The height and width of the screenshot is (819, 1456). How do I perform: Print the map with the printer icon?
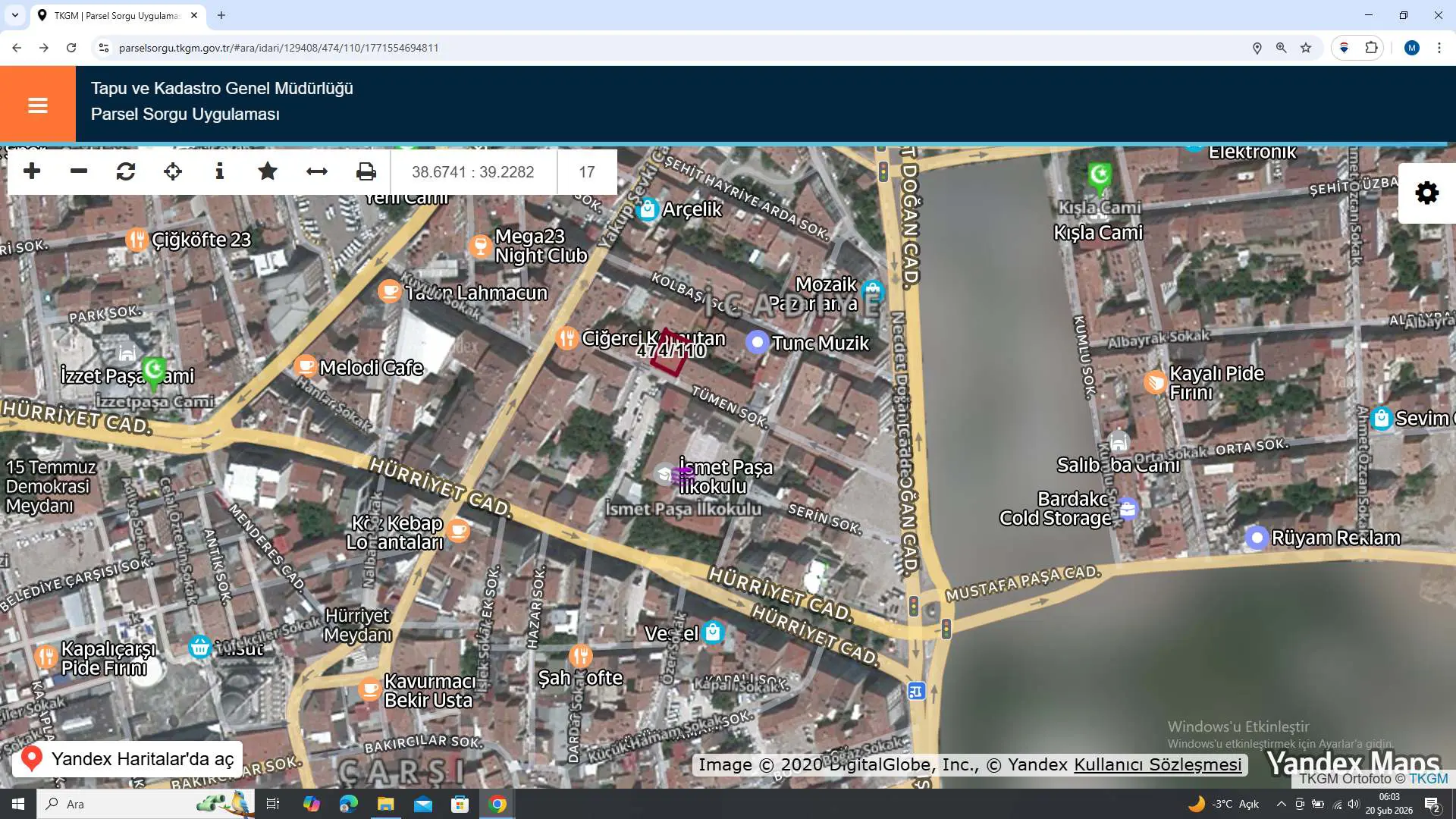366,171
